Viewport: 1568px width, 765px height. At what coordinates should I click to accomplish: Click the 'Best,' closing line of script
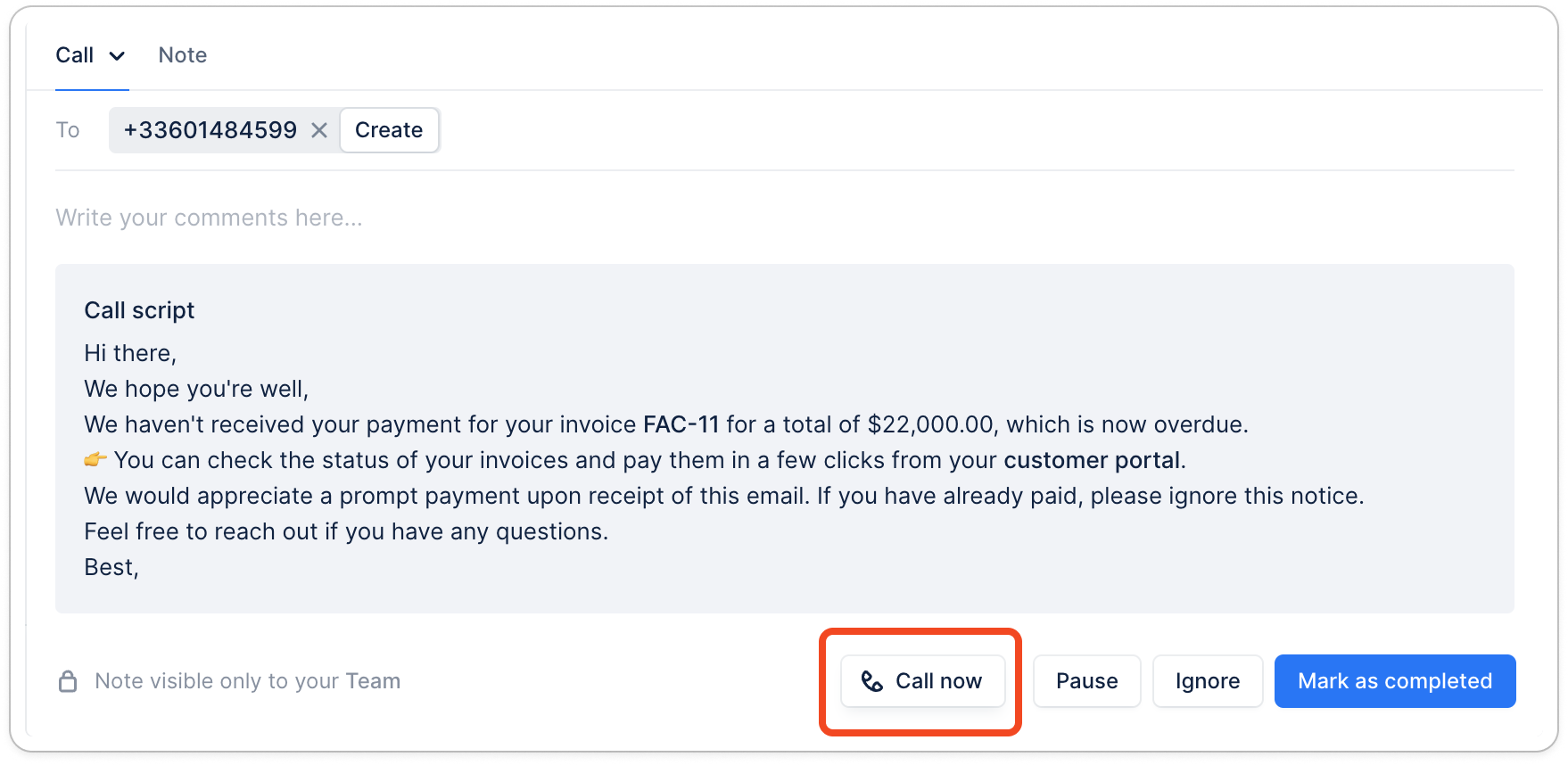(x=111, y=567)
